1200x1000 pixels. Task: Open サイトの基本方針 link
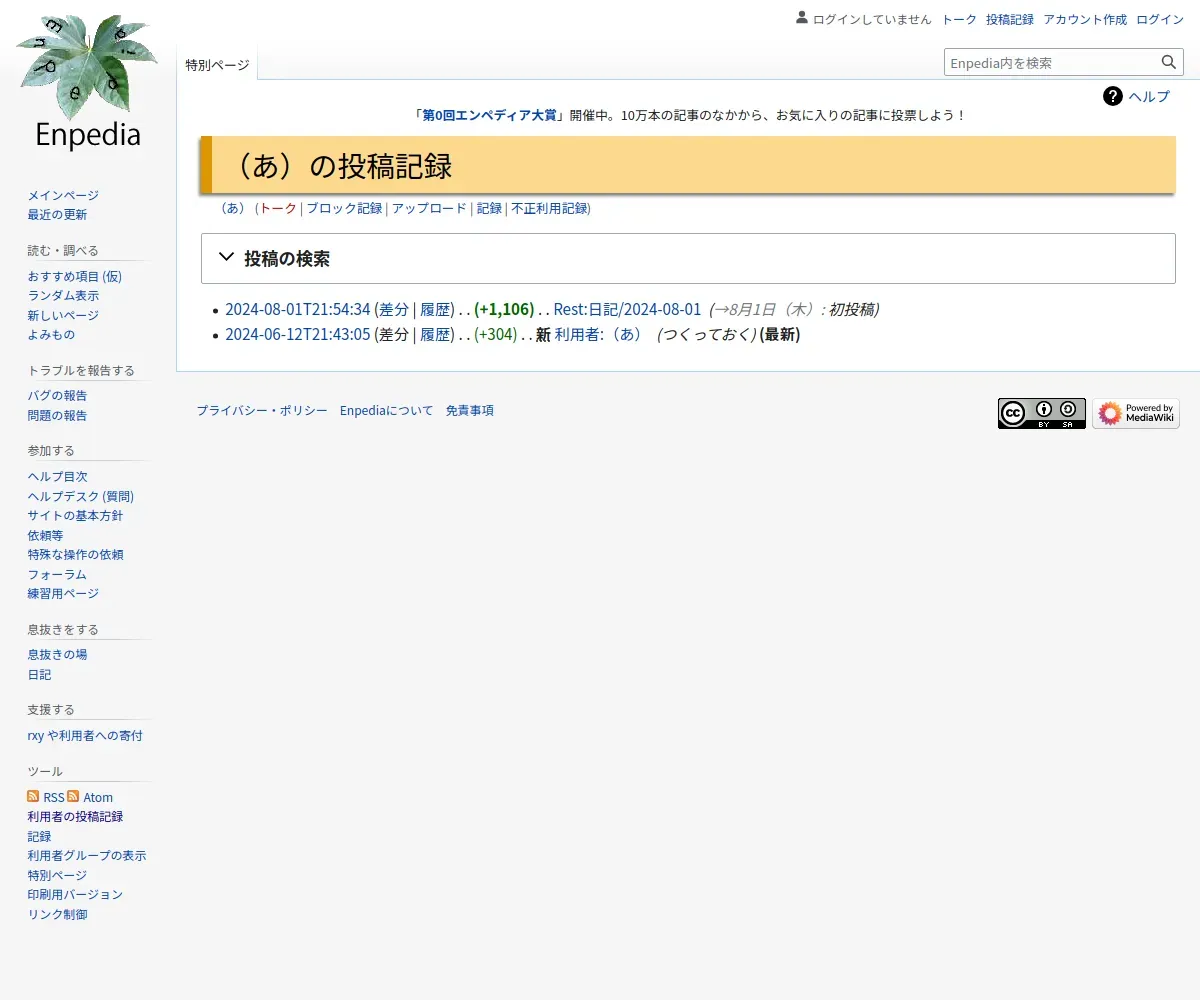75,515
